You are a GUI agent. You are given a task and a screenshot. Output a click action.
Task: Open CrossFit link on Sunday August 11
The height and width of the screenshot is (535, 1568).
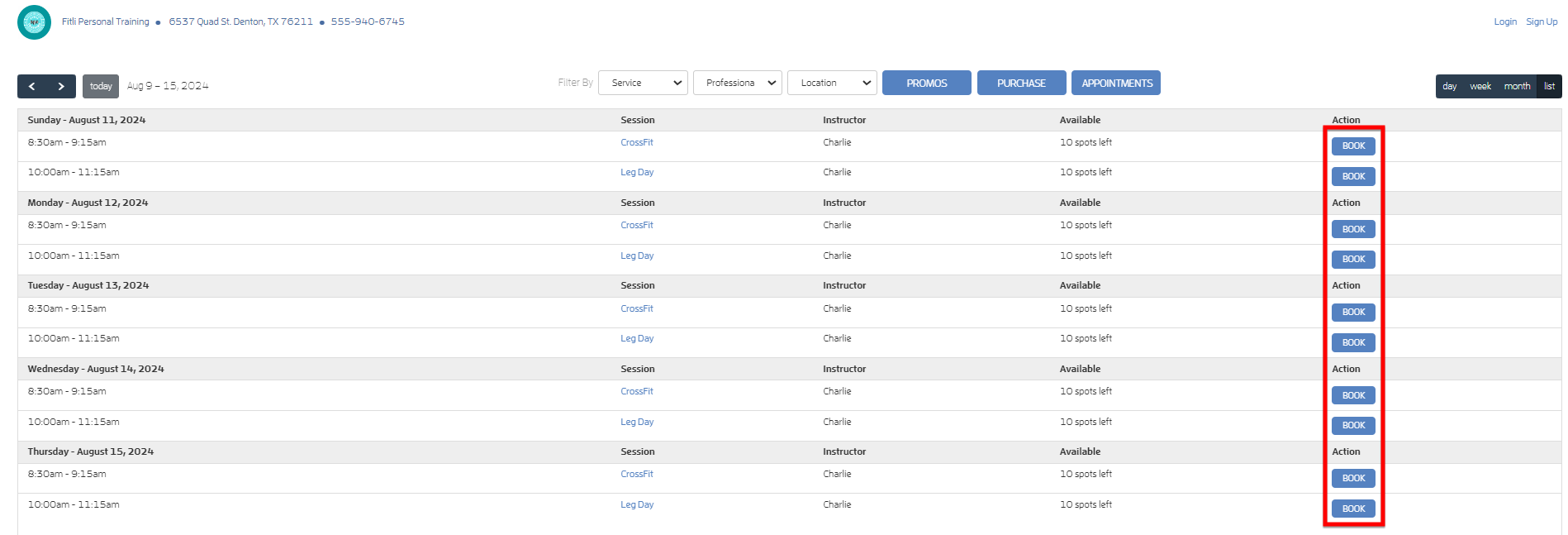tap(637, 142)
